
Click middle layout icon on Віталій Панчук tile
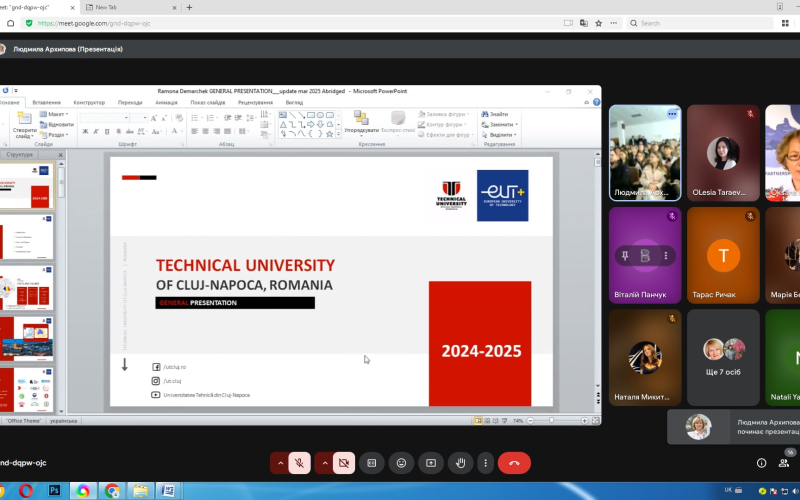tap(645, 255)
